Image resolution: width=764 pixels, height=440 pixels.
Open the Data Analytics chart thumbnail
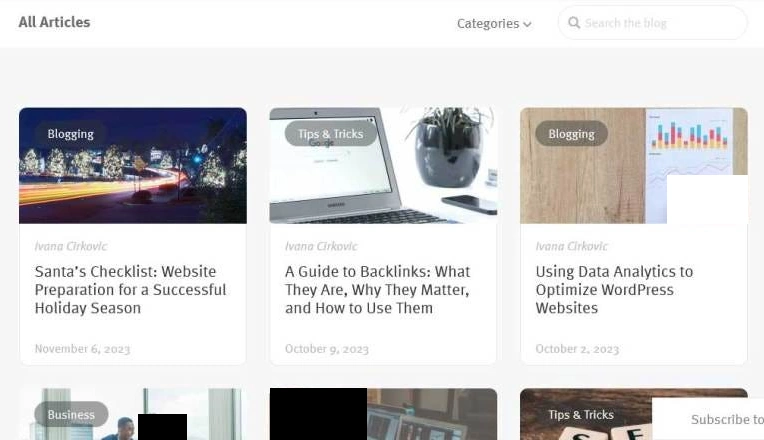coord(633,166)
